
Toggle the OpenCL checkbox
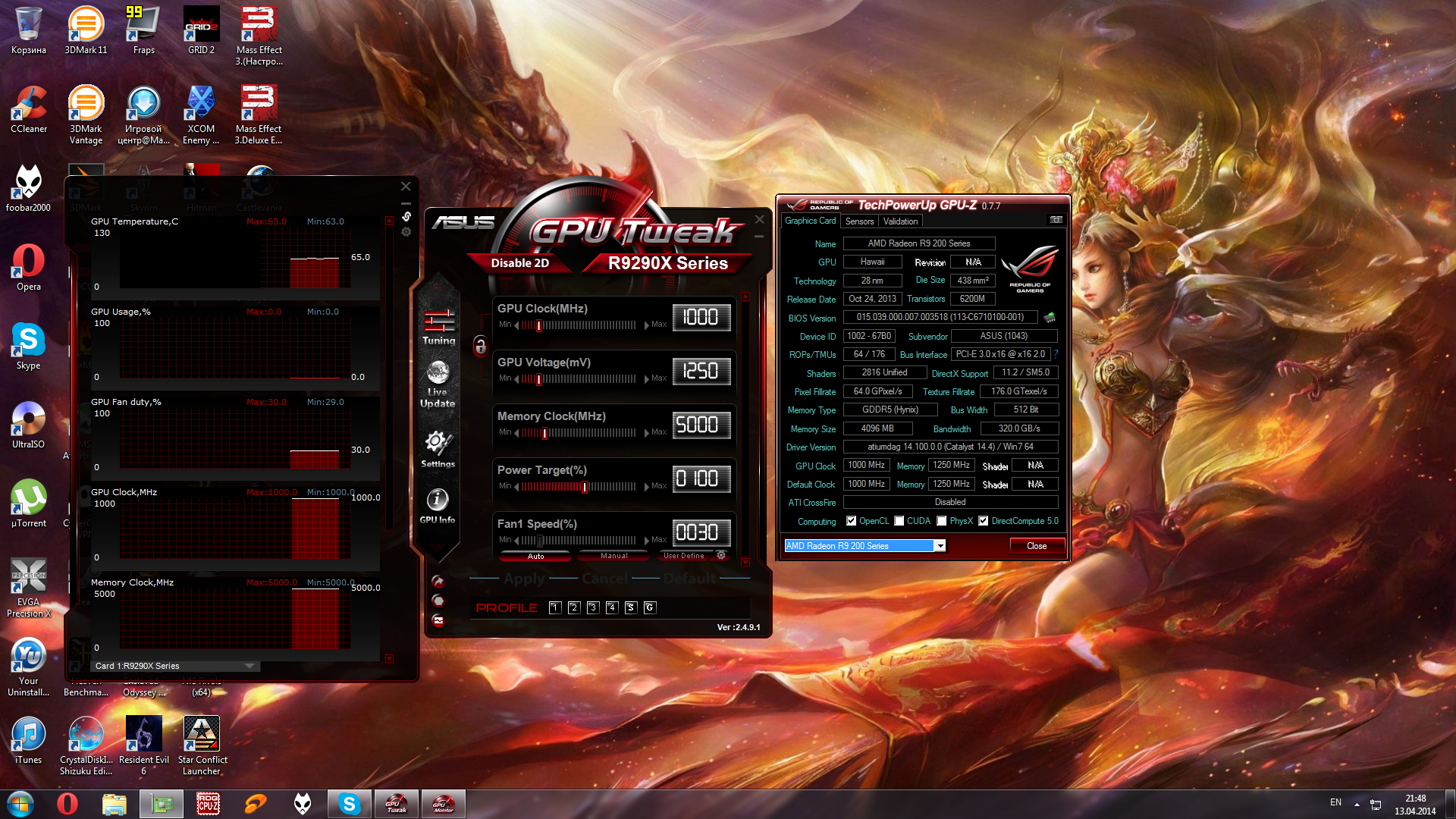tap(852, 521)
